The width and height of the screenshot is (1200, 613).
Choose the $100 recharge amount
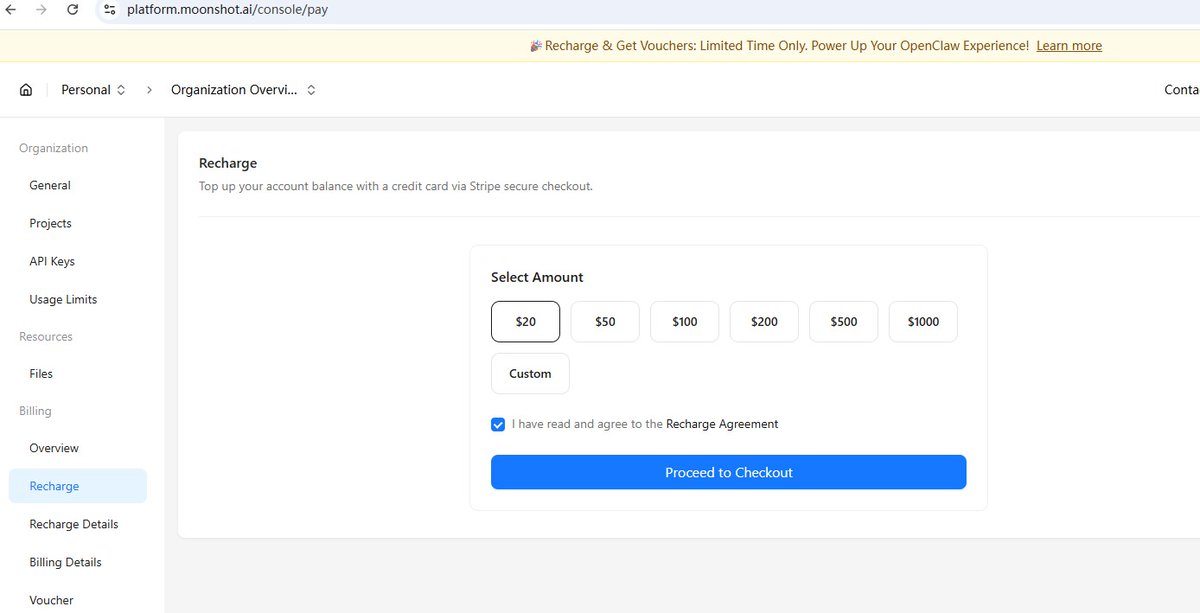coord(685,322)
